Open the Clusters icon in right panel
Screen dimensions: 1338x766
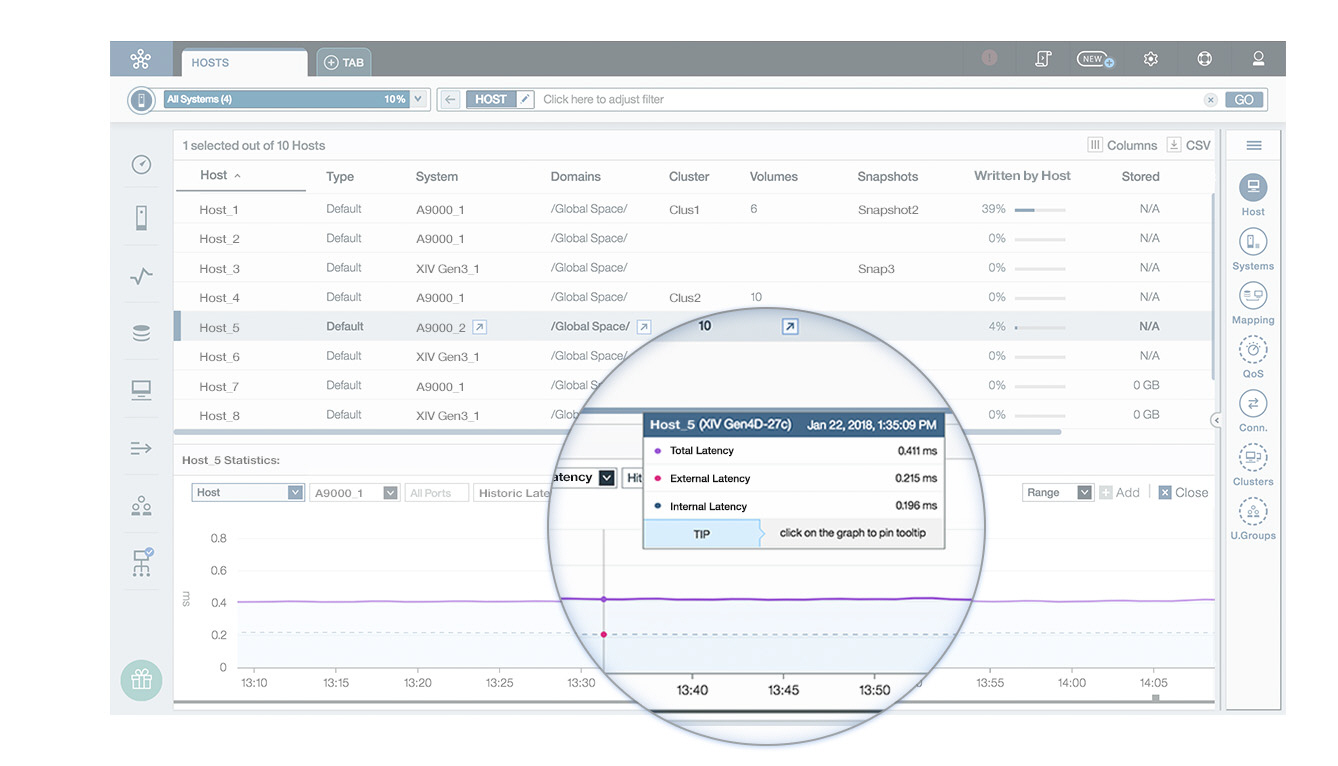(x=1253, y=458)
